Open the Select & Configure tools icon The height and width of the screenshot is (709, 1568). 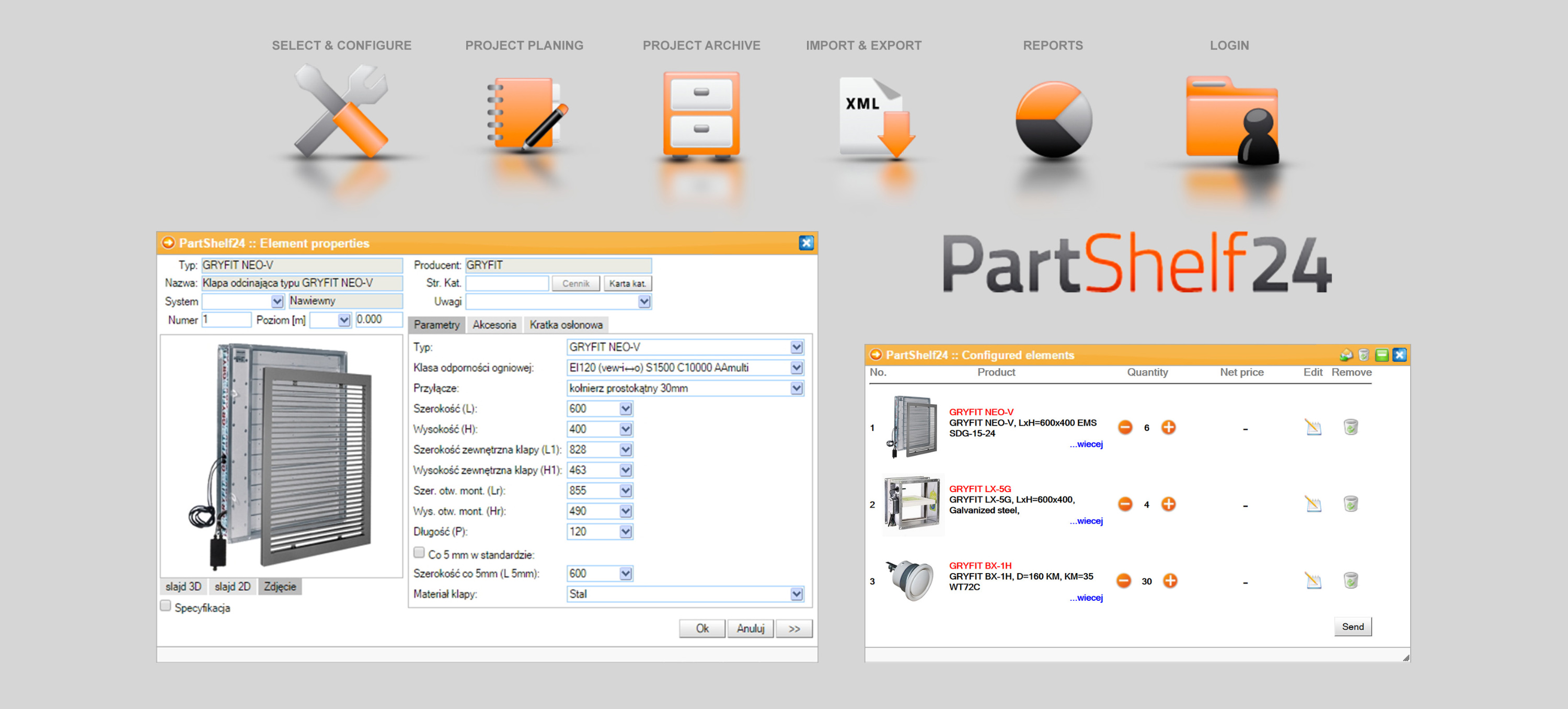(341, 111)
